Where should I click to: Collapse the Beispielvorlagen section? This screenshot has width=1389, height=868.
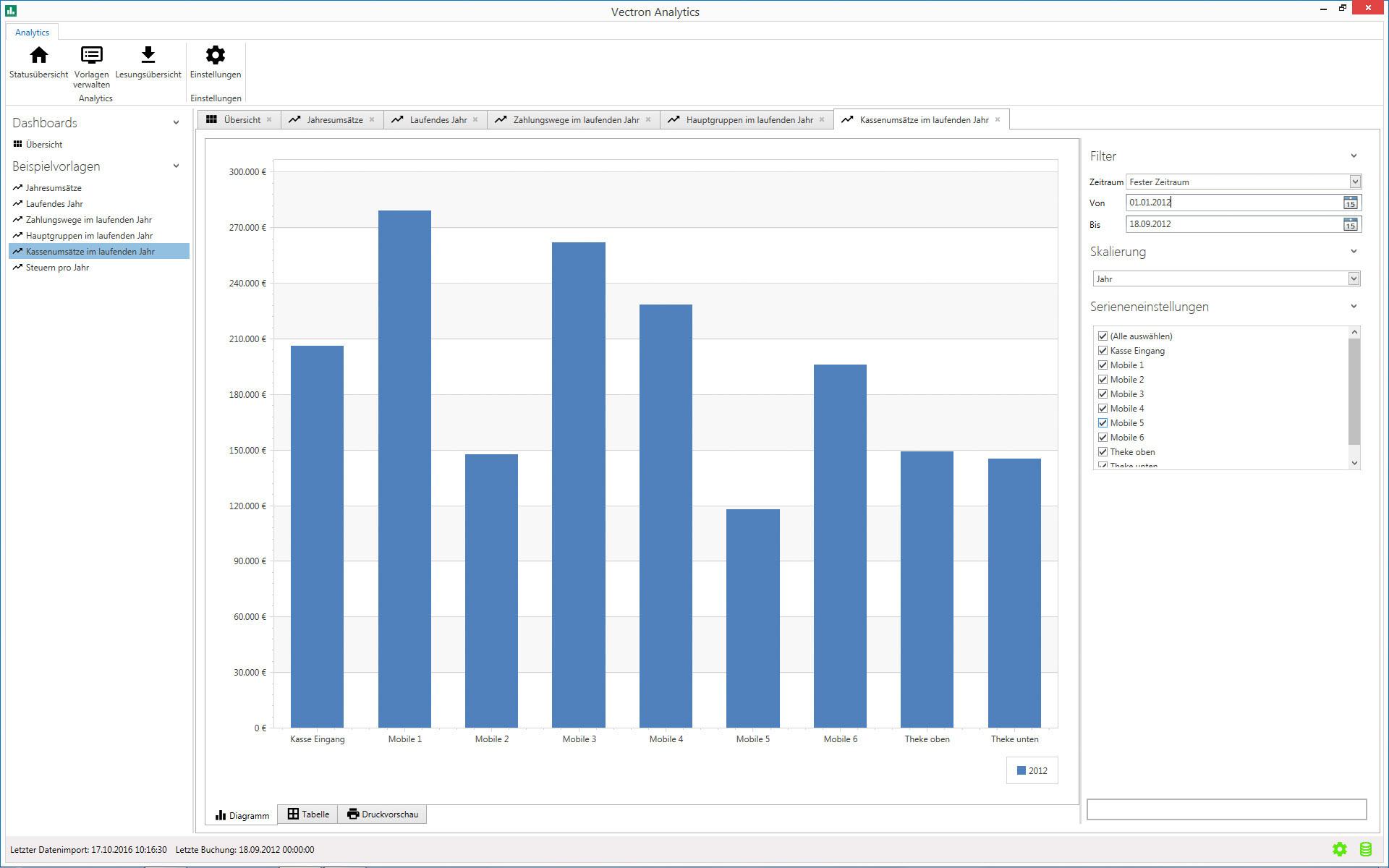click(176, 166)
